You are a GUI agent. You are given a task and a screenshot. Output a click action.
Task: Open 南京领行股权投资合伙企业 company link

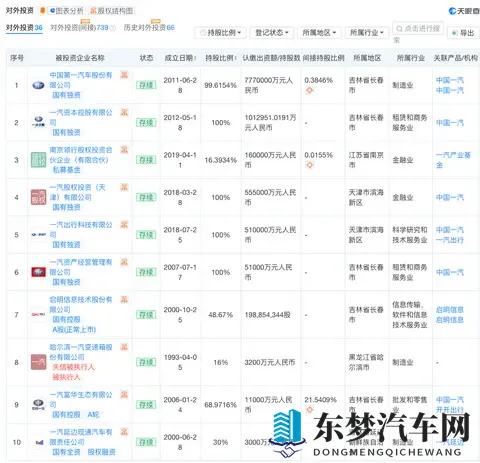81,155
